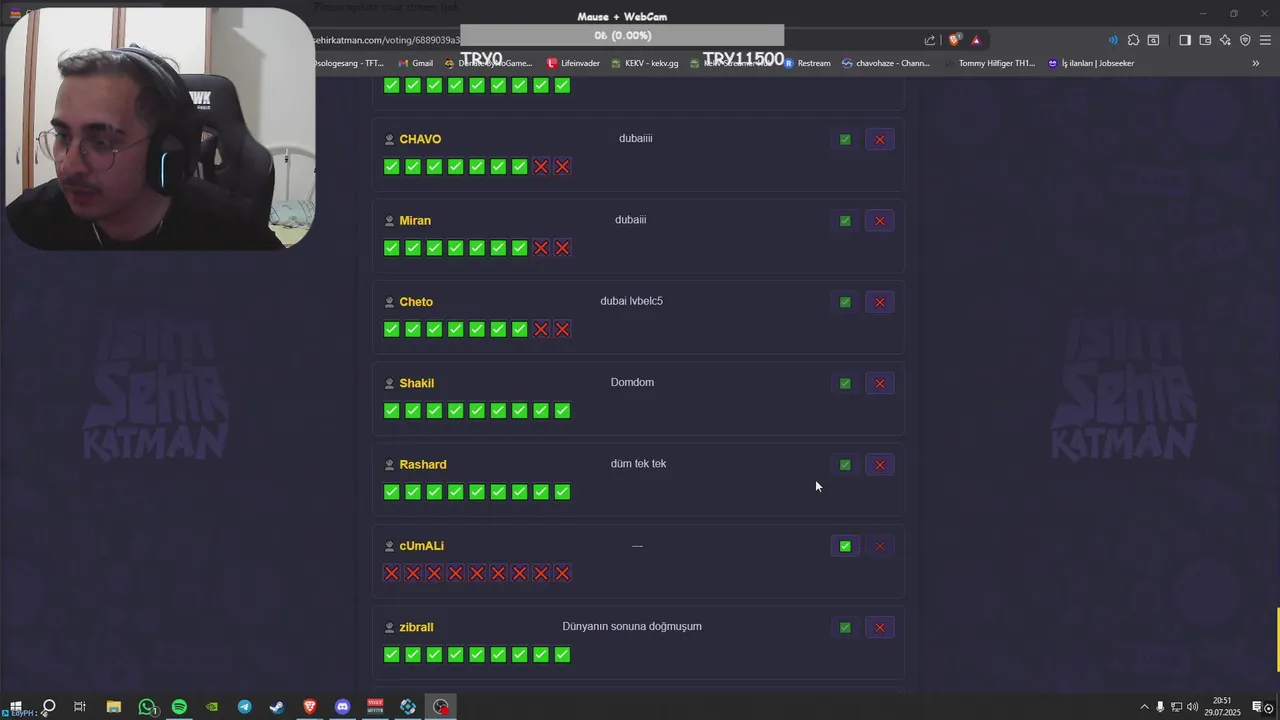This screenshot has width=1280, height=720.
Task: Open the Windows Start menu
Action: tap(15, 707)
